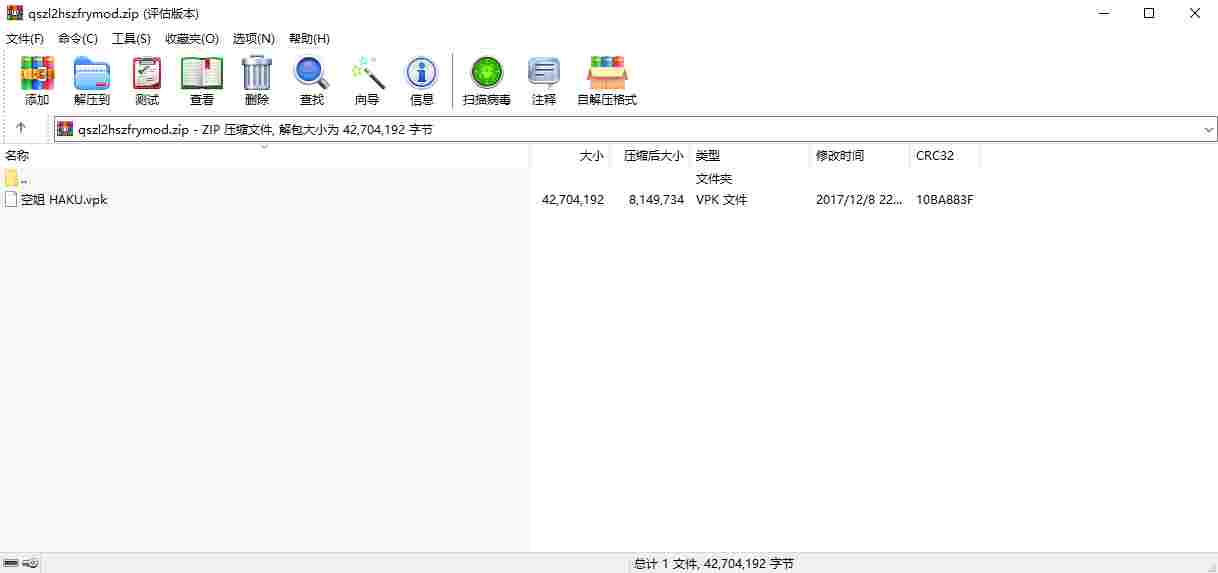Start 扫描病毒 (Virus Scan) icon
This screenshot has height=573, width=1218.
click(x=487, y=74)
